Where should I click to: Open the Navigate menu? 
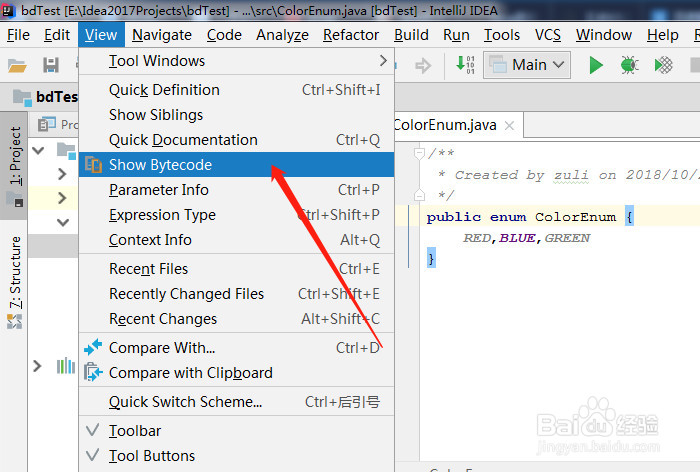162,35
